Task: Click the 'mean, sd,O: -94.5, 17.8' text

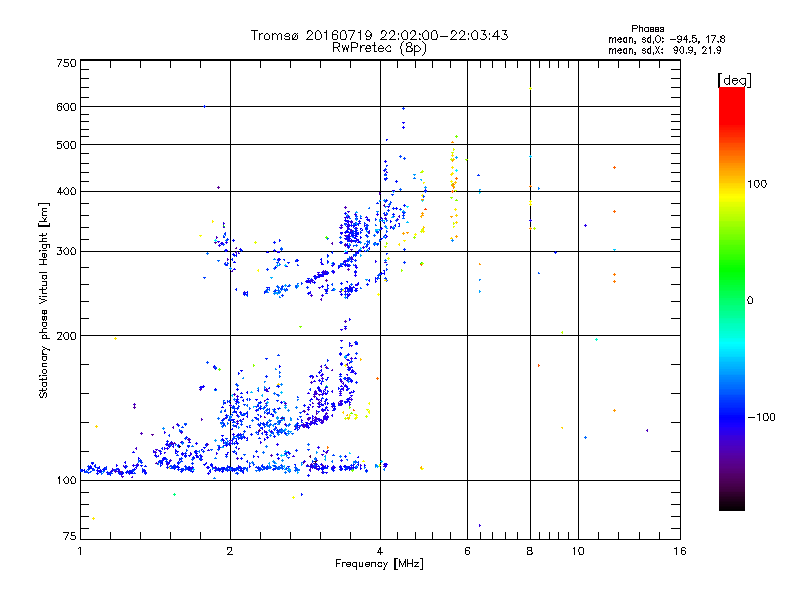Action: tap(666, 39)
